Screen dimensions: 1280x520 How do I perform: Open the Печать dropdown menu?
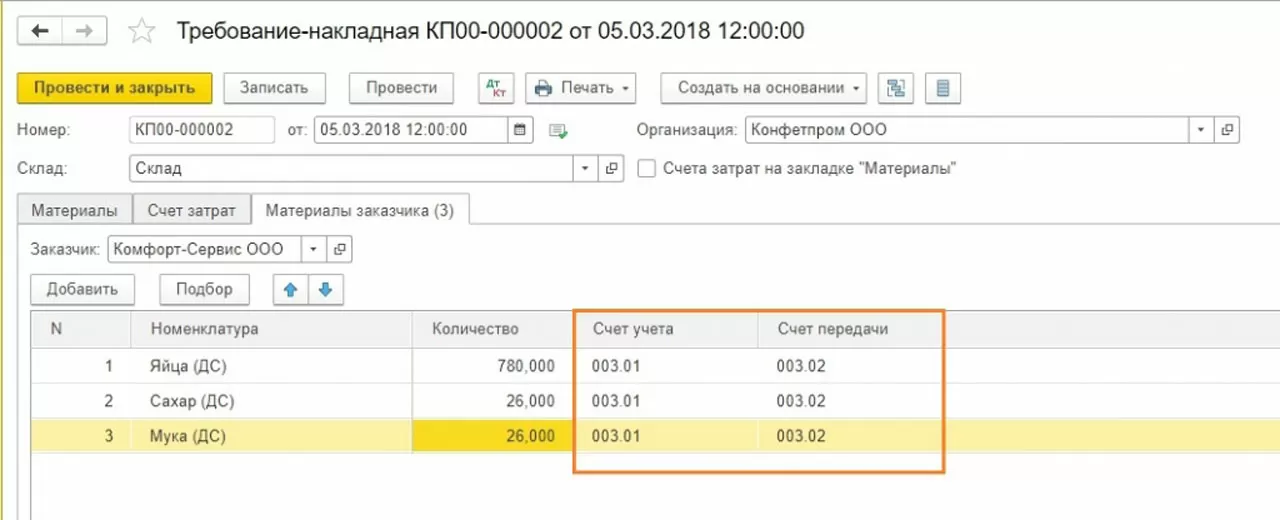coord(581,88)
